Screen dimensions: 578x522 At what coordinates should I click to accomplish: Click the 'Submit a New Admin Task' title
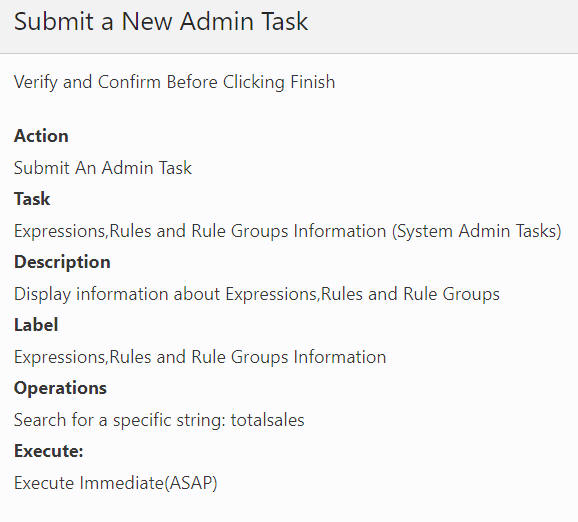pyautogui.click(x=161, y=21)
